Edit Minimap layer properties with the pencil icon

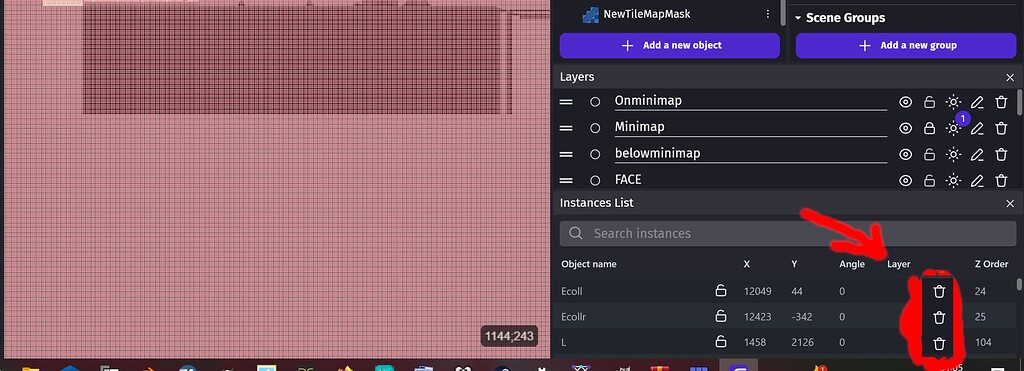(976, 128)
